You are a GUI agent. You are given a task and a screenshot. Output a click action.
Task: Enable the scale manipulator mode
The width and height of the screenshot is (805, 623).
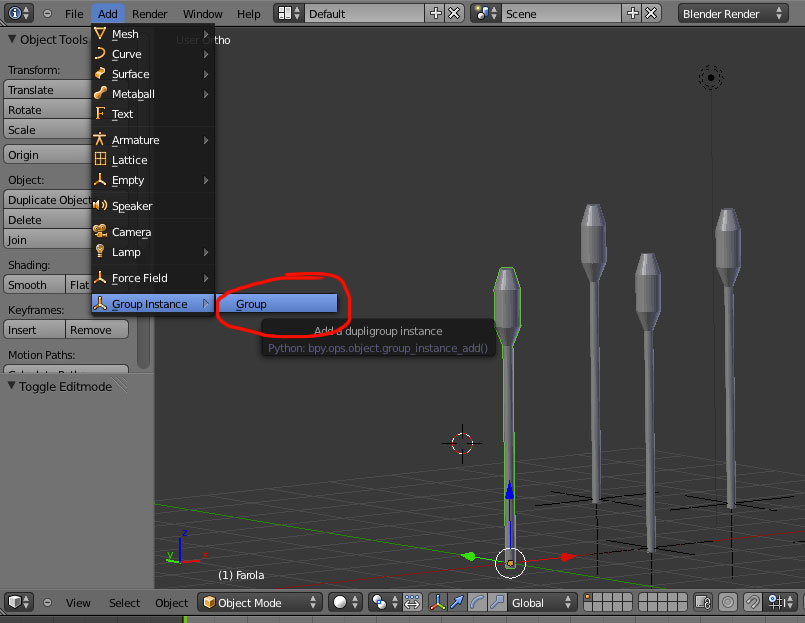[497, 602]
